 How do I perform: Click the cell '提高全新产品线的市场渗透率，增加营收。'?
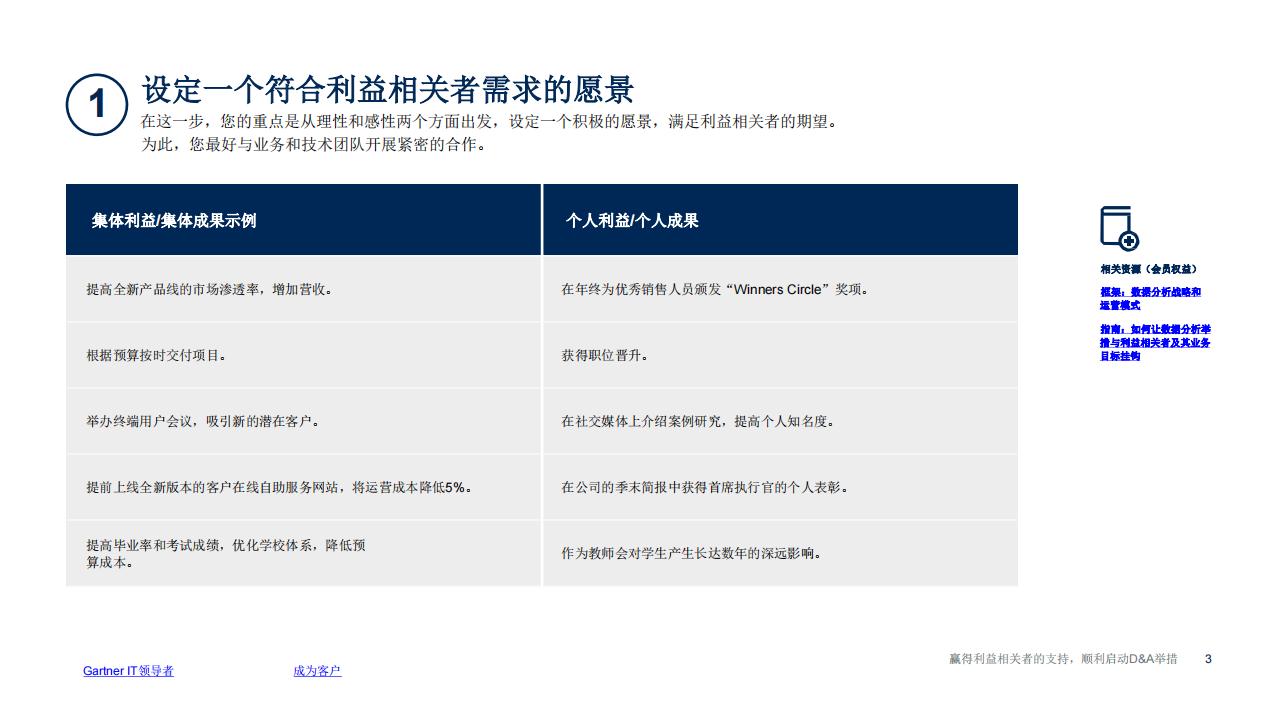pyautogui.click(x=304, y=289)
